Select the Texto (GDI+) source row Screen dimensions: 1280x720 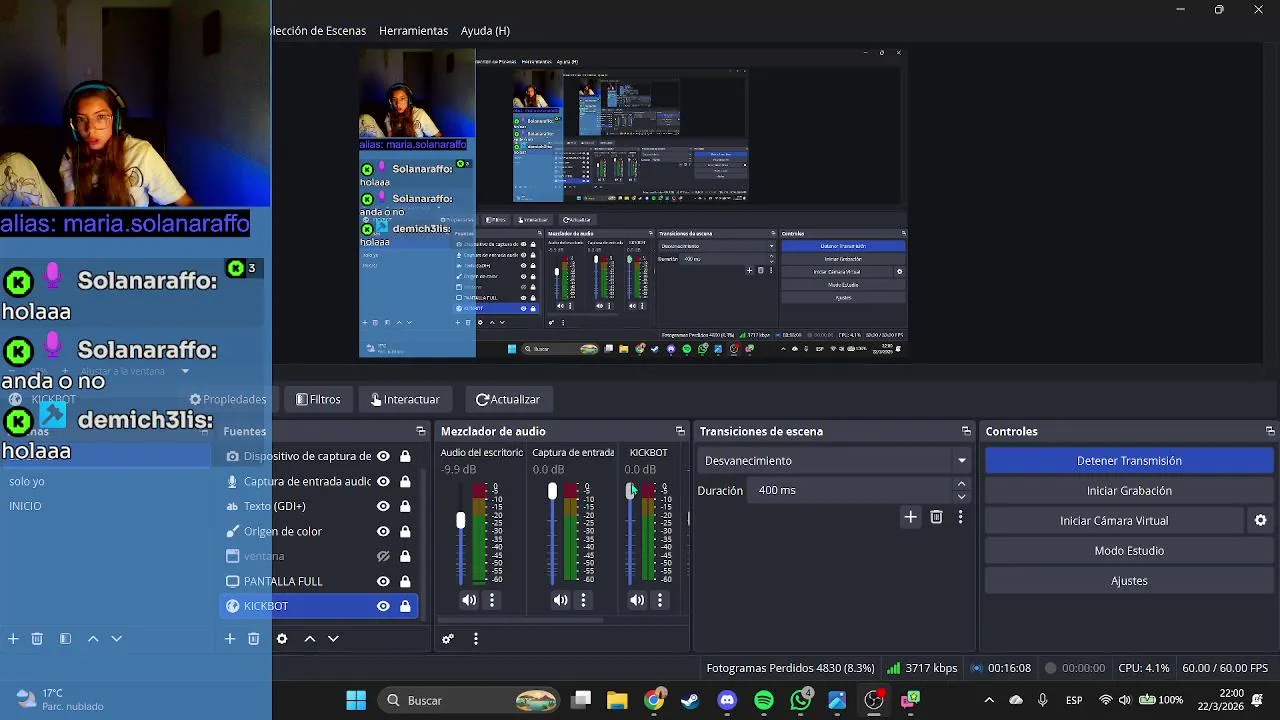click(319, 506)
